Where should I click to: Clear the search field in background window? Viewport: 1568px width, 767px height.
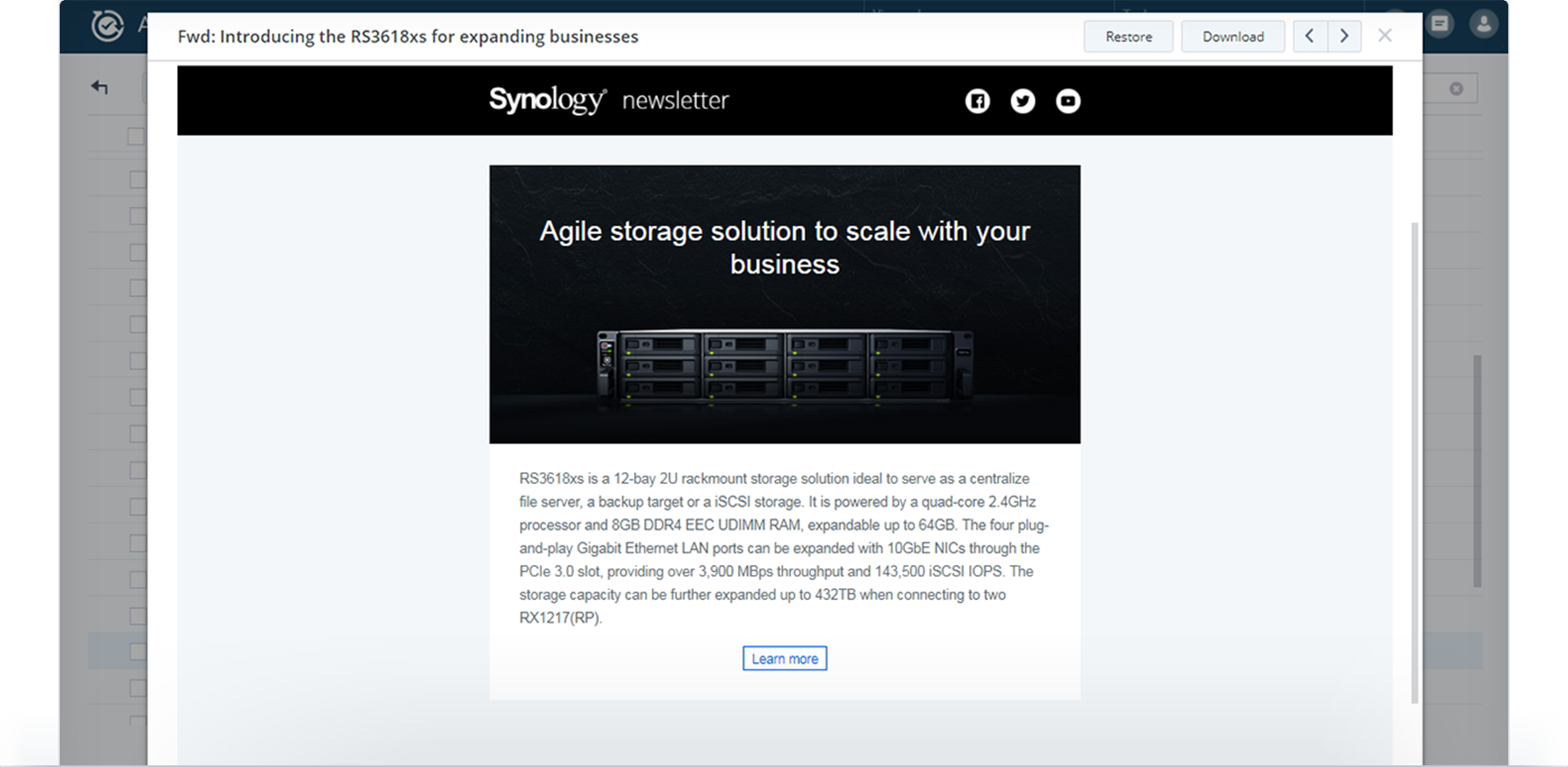1456,89
